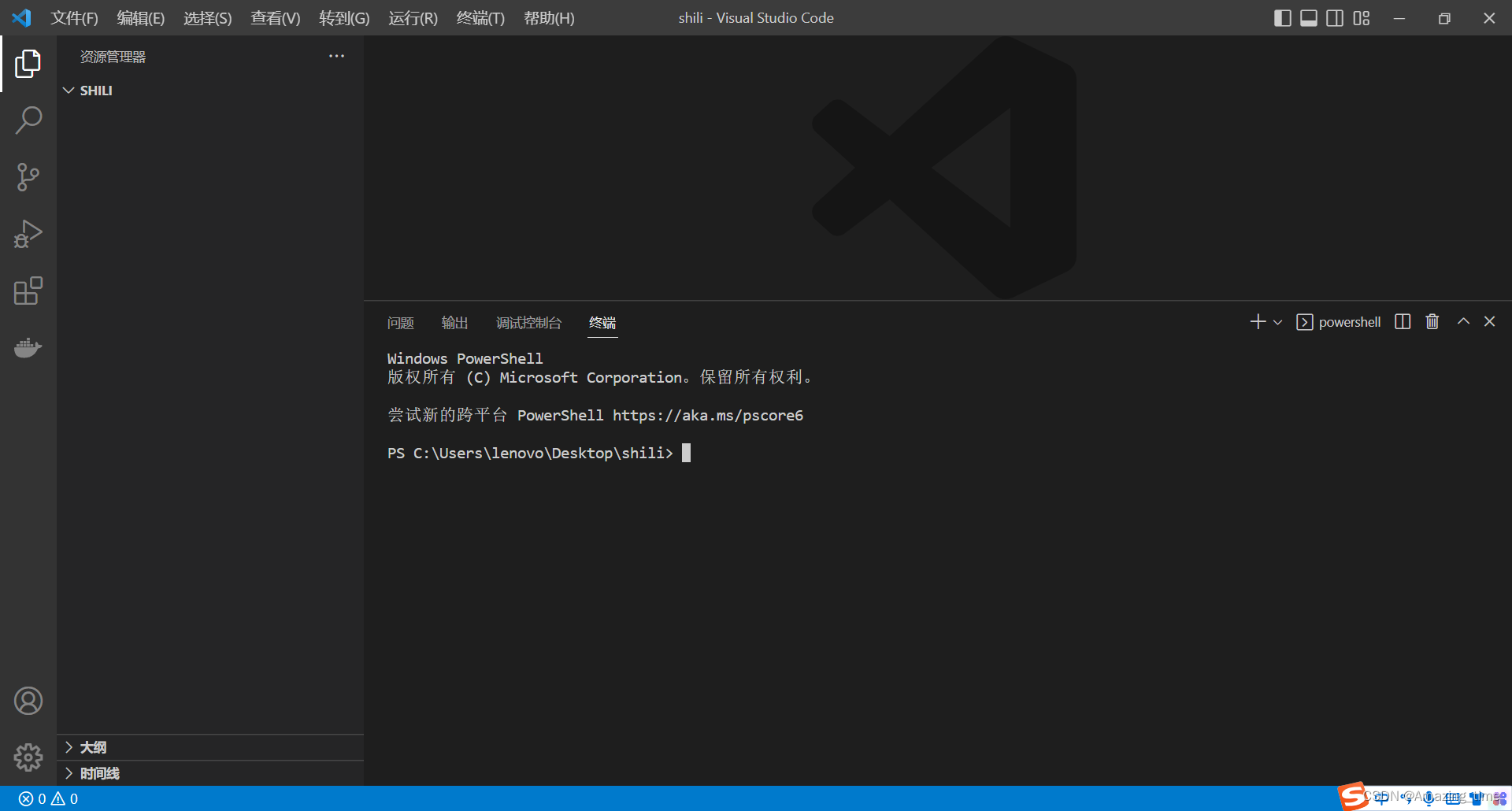The width and height of the screenshot is (1512, 811).
Task: Minimize the VS Code window
Action: 1399,18
